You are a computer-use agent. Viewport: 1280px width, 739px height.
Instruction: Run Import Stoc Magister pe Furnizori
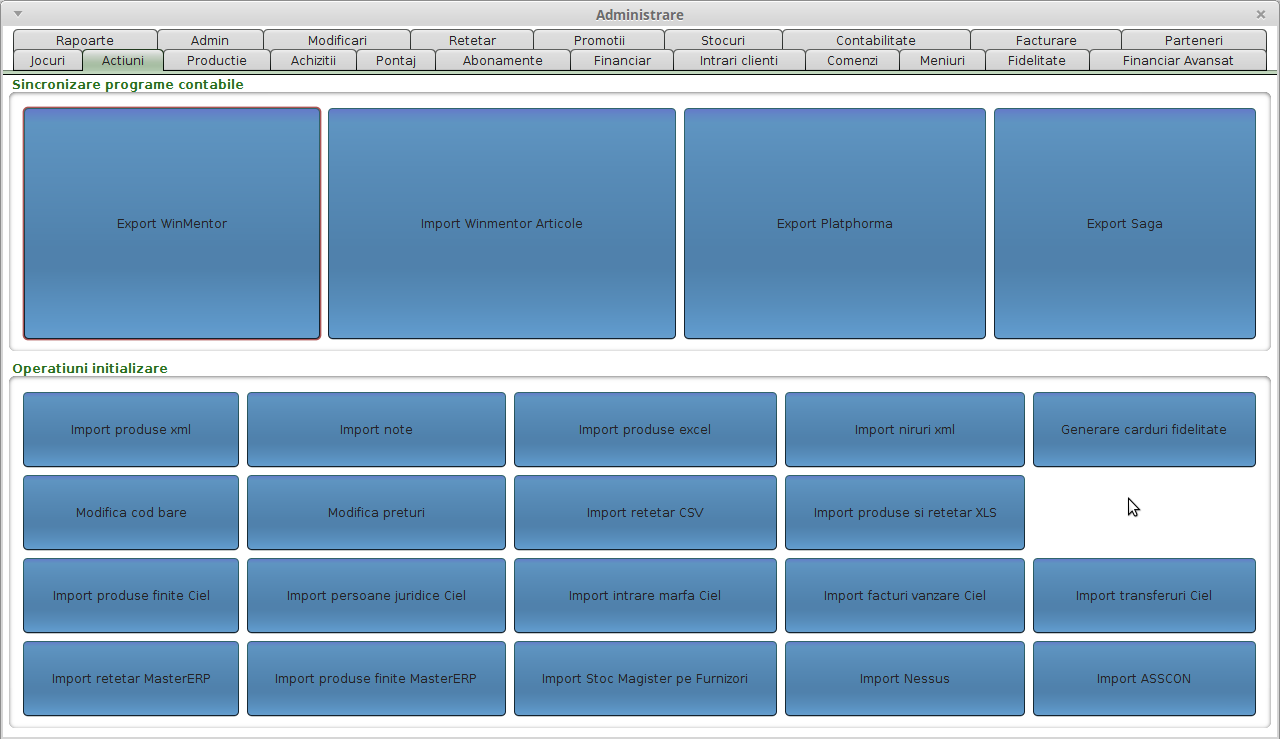pos(645,679)
